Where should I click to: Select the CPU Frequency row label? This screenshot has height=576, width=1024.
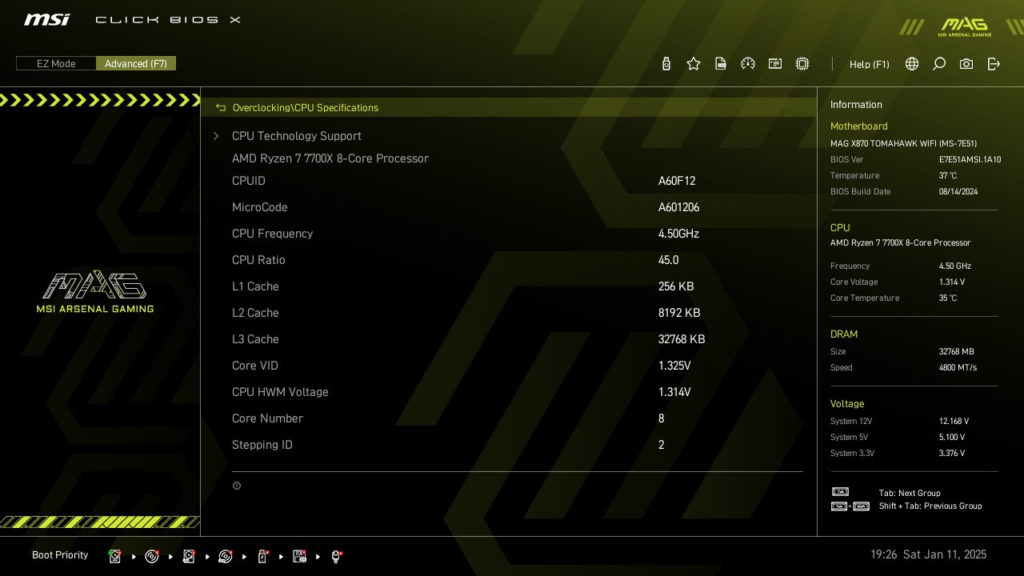[x=272, y=233]
